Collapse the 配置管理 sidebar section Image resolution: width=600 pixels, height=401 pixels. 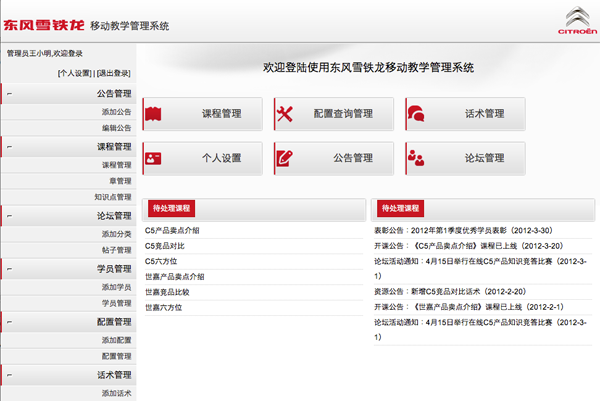coord(10,322)
